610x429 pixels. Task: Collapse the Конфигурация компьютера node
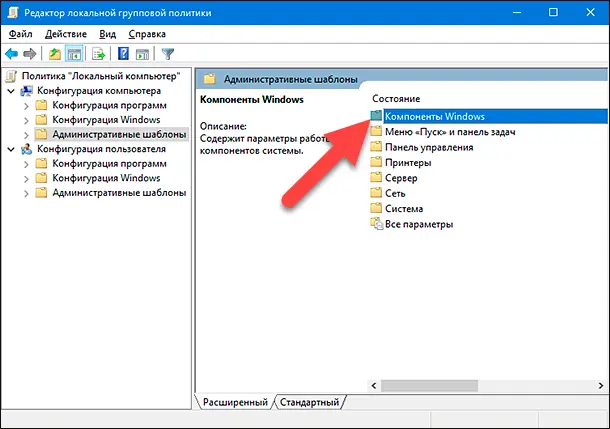point(9,91)
